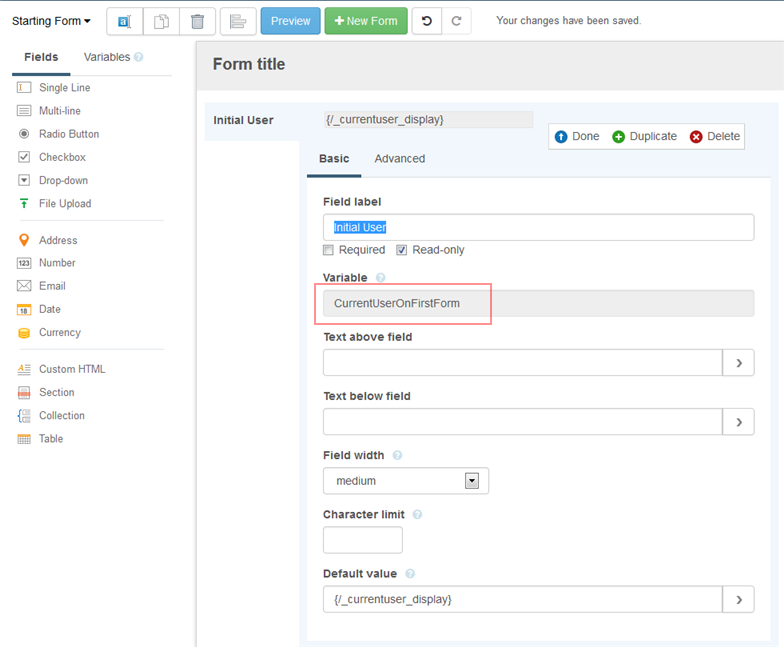
Task: Add a Collection element
Action: coord(51,416)
